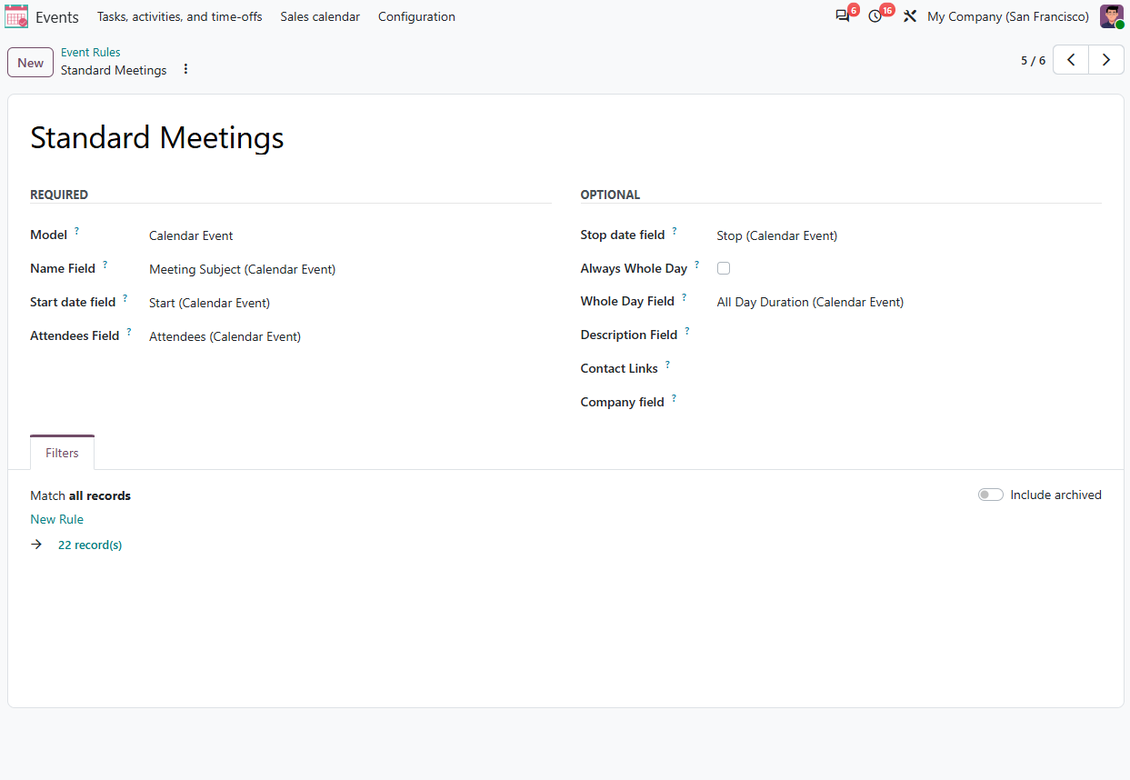Go to next record arrow
The height and width of the screenshot is (780, 1130).
point(1106,60)
